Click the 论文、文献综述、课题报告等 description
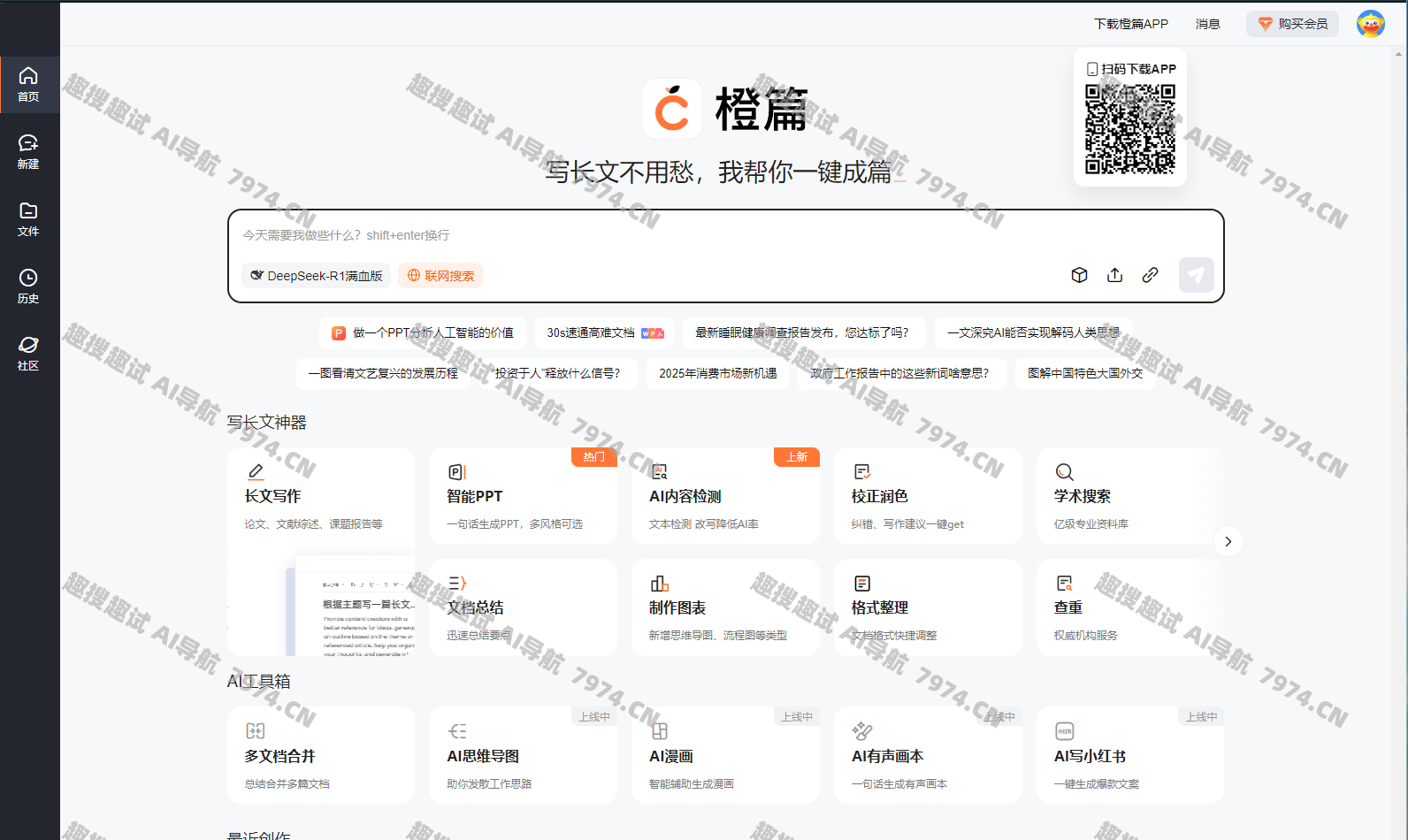This screenshot has width=1408, height=840. tap(313, 524)
